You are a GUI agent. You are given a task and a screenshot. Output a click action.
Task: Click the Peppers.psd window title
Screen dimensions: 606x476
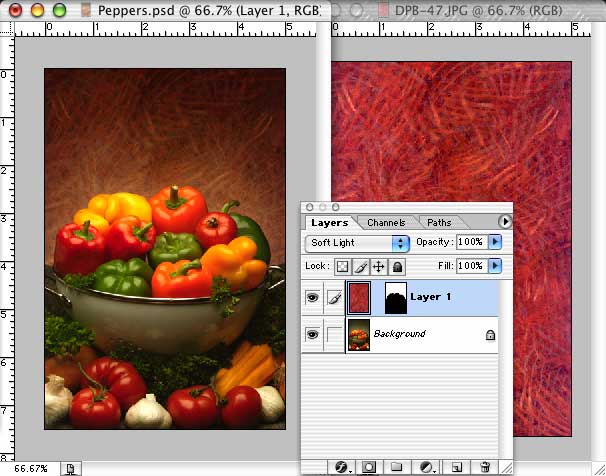pos(209,10)
